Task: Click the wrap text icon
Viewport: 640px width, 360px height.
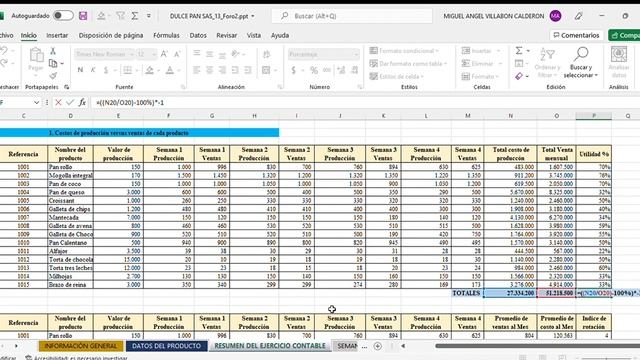Action: coord(266,54)
